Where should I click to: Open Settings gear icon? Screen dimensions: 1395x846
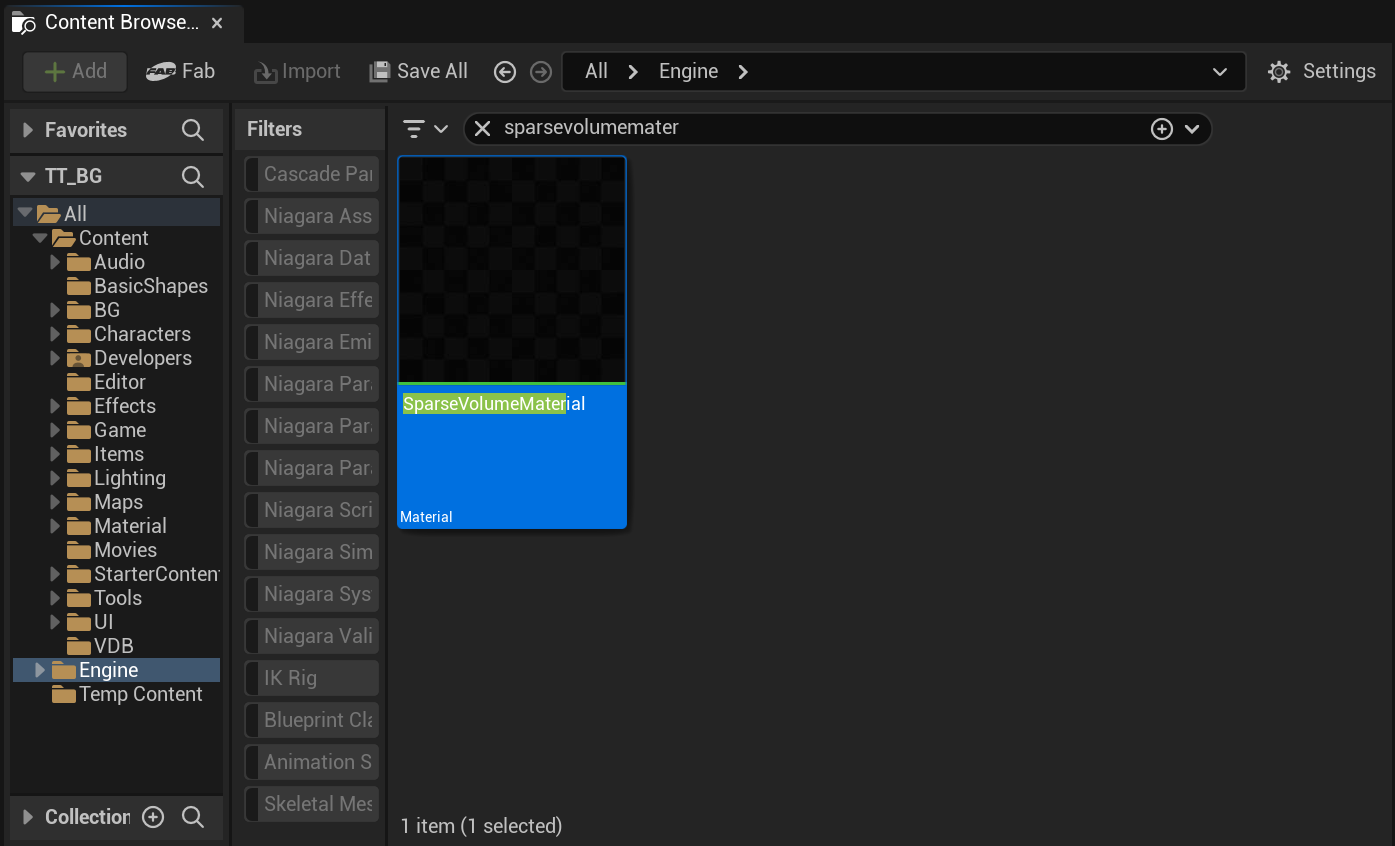coord(1279,72)
